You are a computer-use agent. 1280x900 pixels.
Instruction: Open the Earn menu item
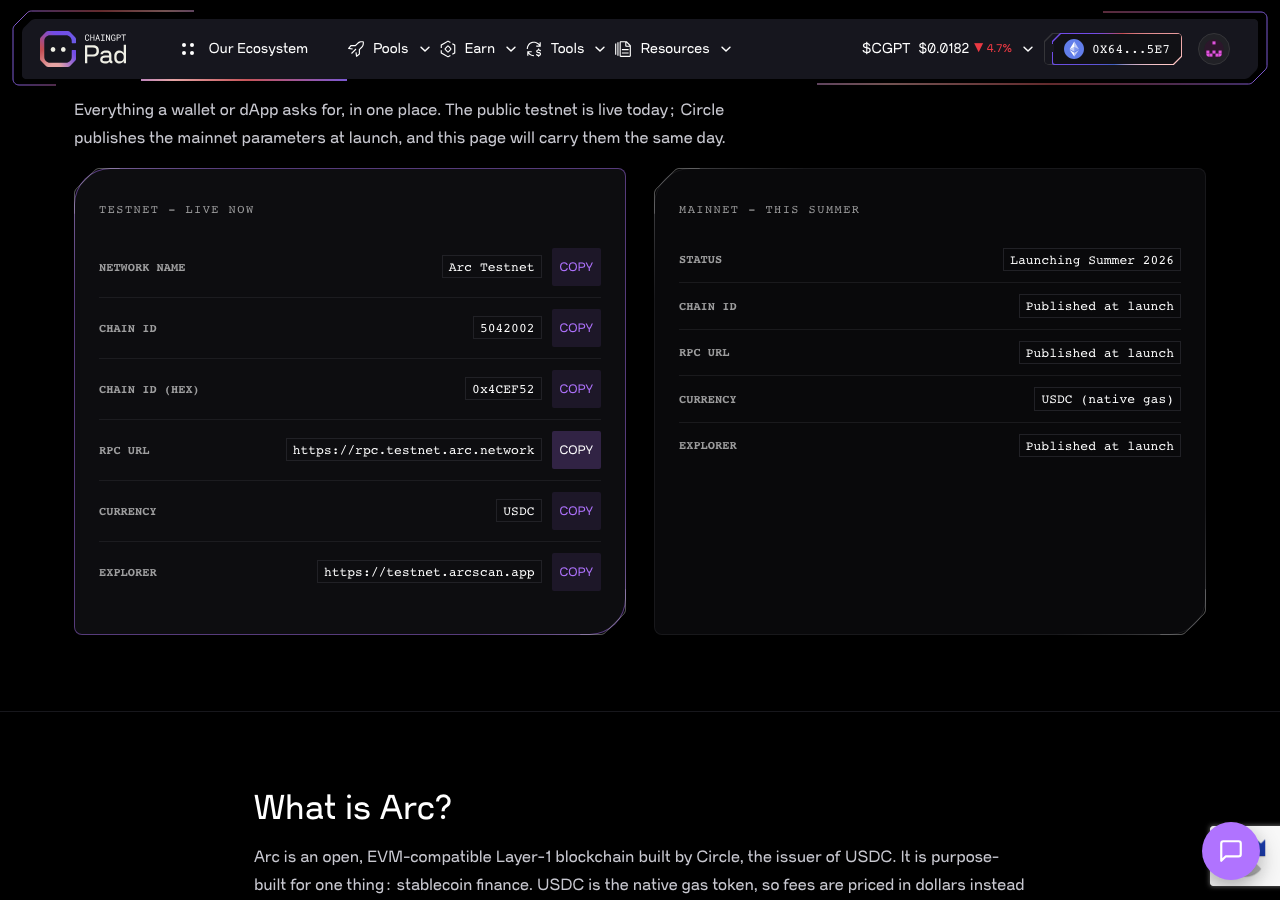click(479, 49)
